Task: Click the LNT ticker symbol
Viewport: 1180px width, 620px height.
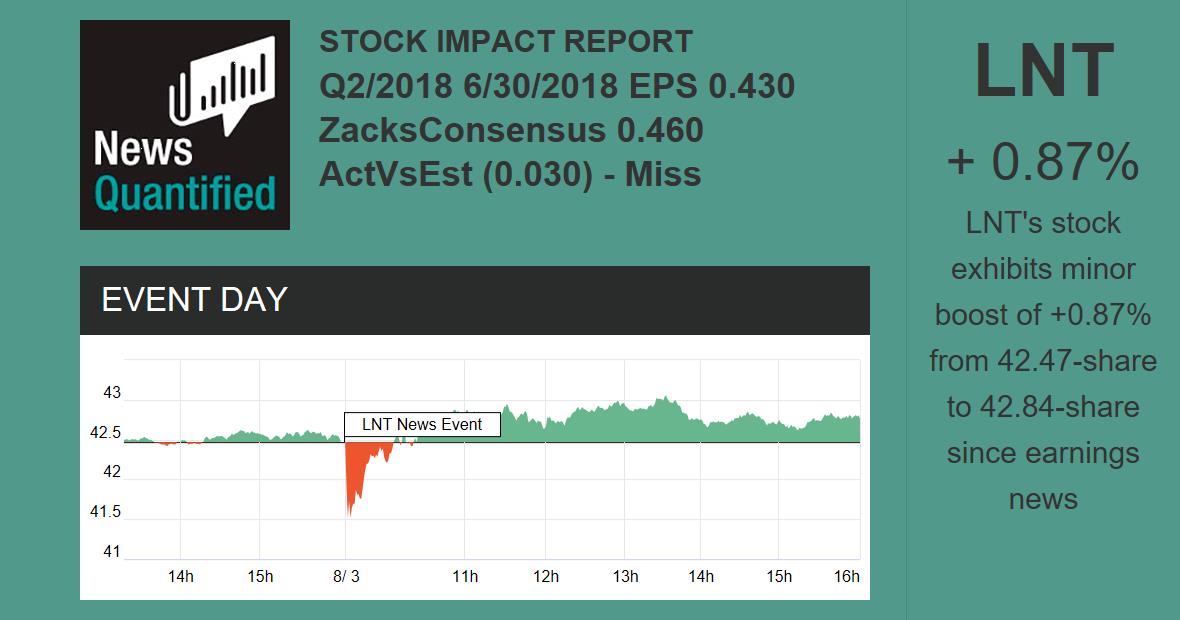Action: (1043, 72)
